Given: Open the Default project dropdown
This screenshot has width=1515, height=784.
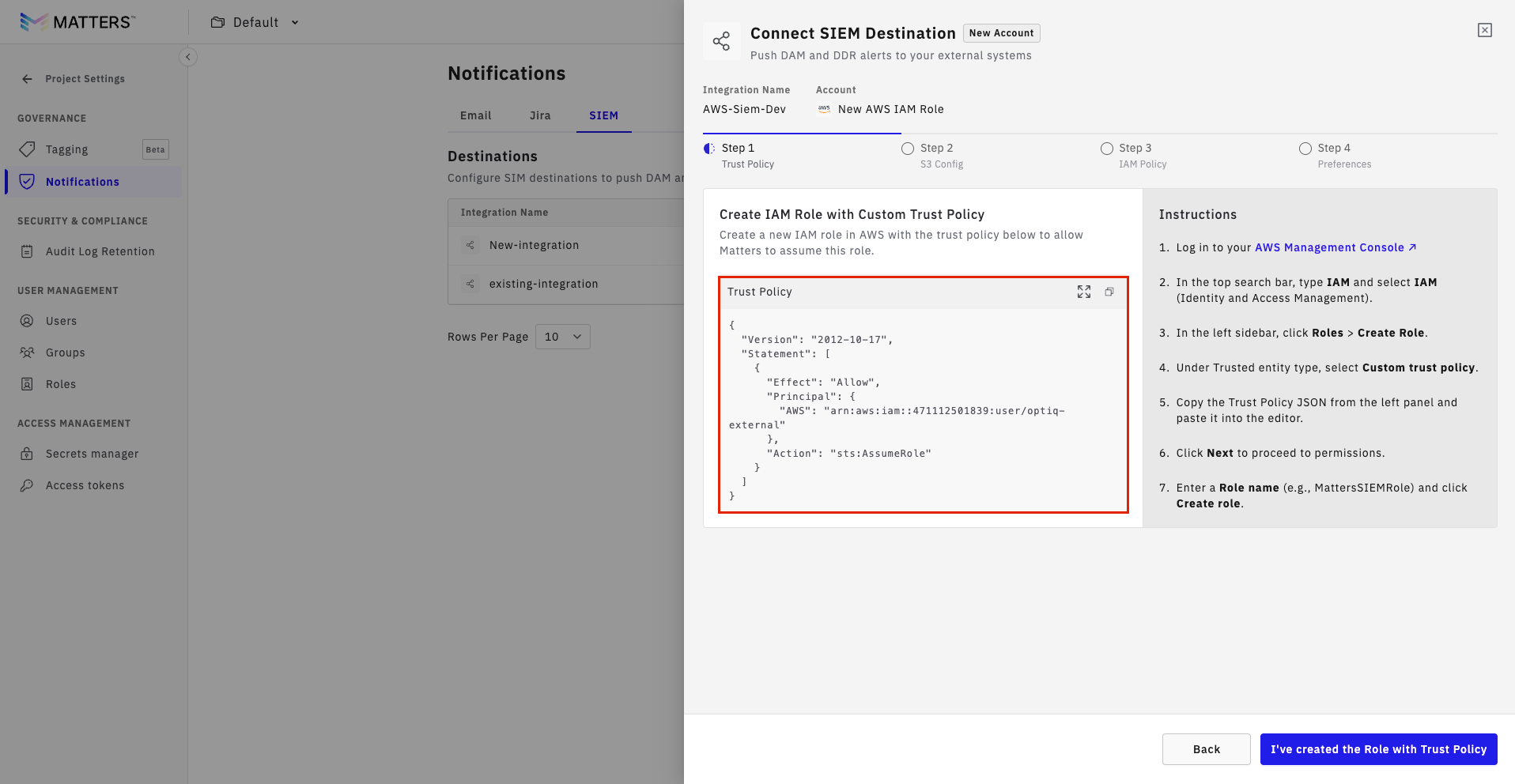Looking at the screenshot, I should 255,22.
